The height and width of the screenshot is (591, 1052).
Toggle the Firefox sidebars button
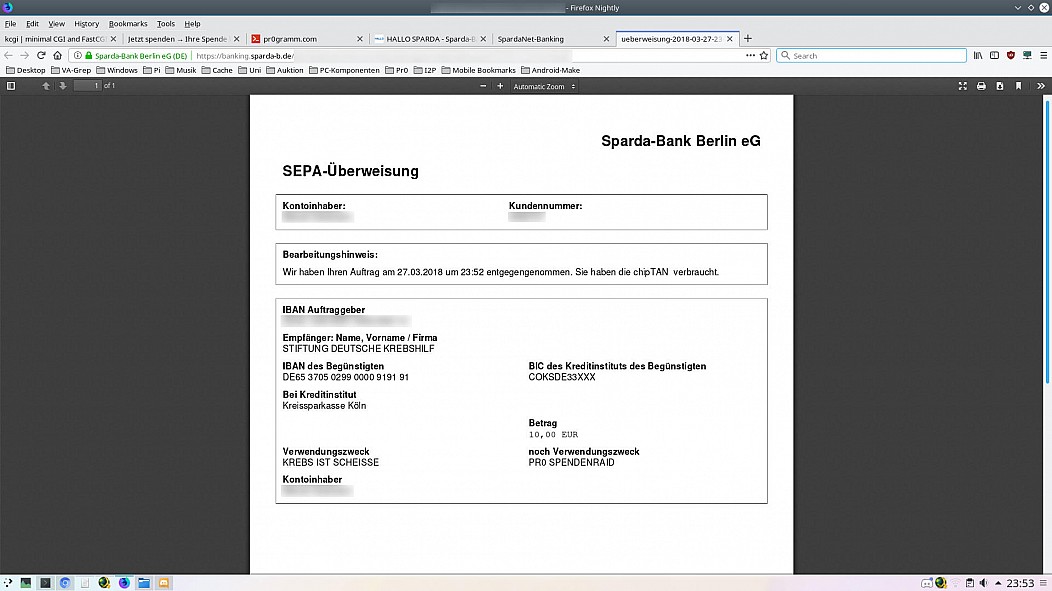(x=994, y=56)
